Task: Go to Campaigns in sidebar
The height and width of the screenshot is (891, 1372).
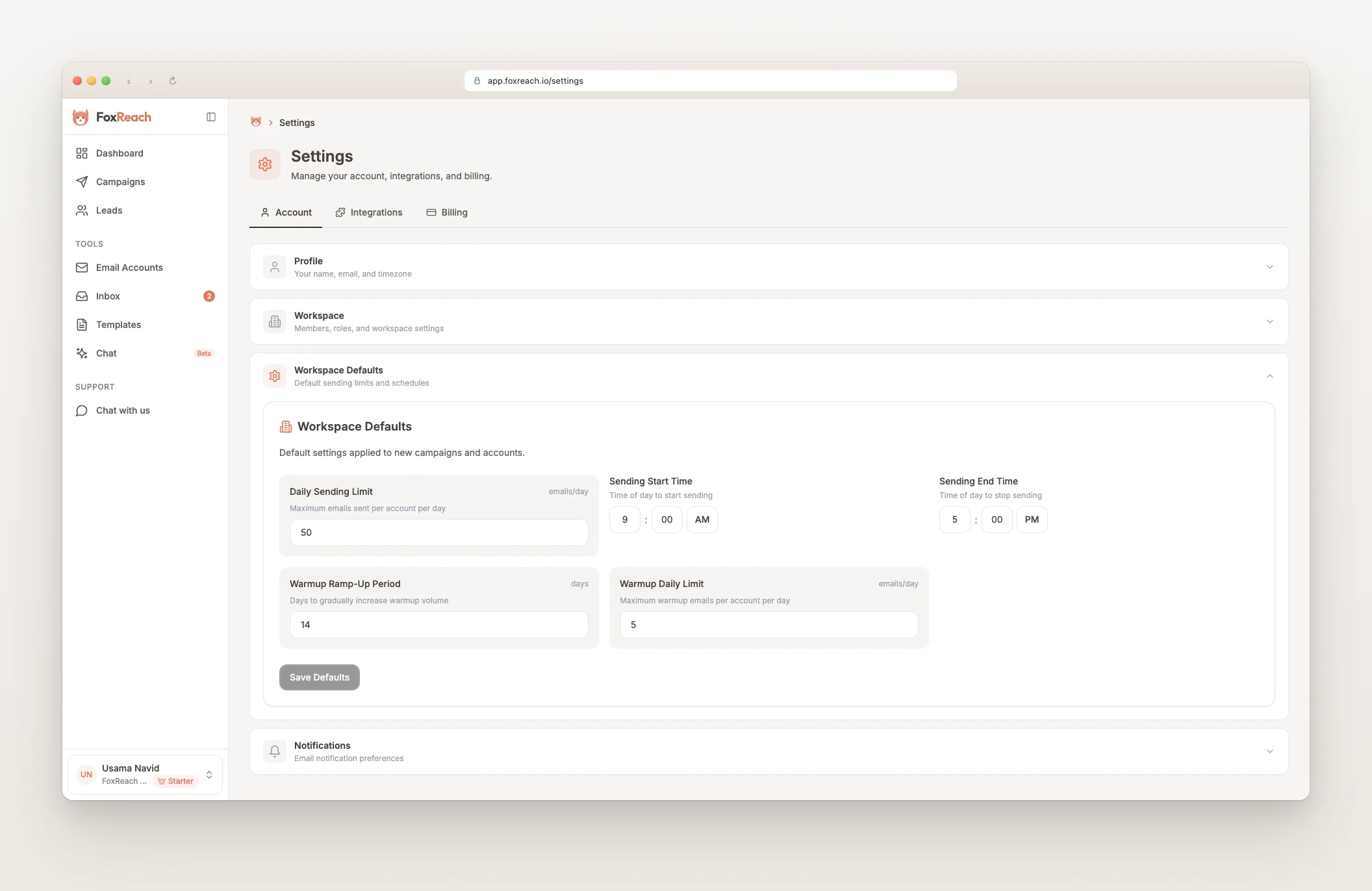Action: [120, 182]
